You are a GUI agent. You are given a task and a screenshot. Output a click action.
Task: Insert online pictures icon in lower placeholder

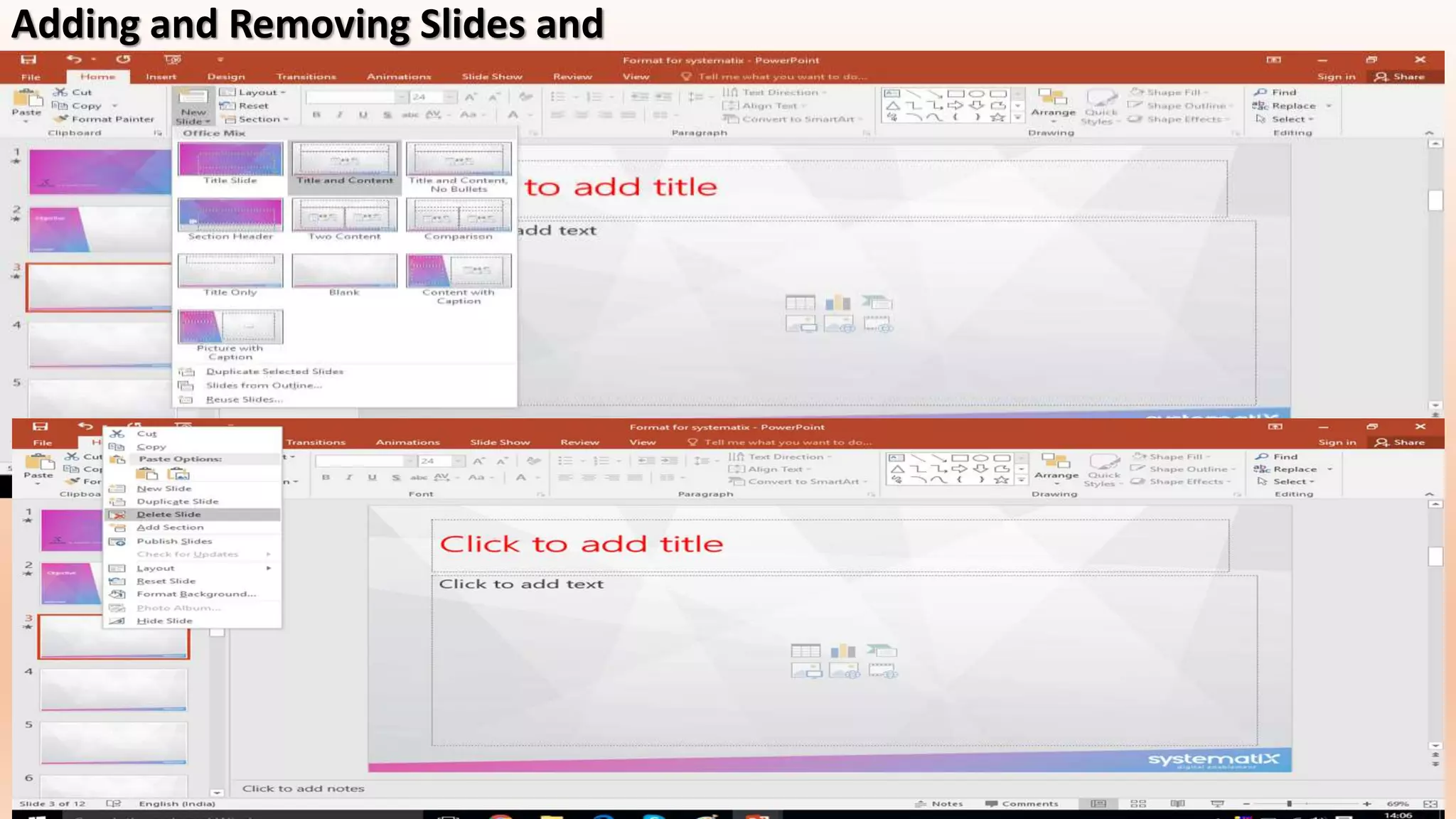pyautogui.click(x=844, y=670)
